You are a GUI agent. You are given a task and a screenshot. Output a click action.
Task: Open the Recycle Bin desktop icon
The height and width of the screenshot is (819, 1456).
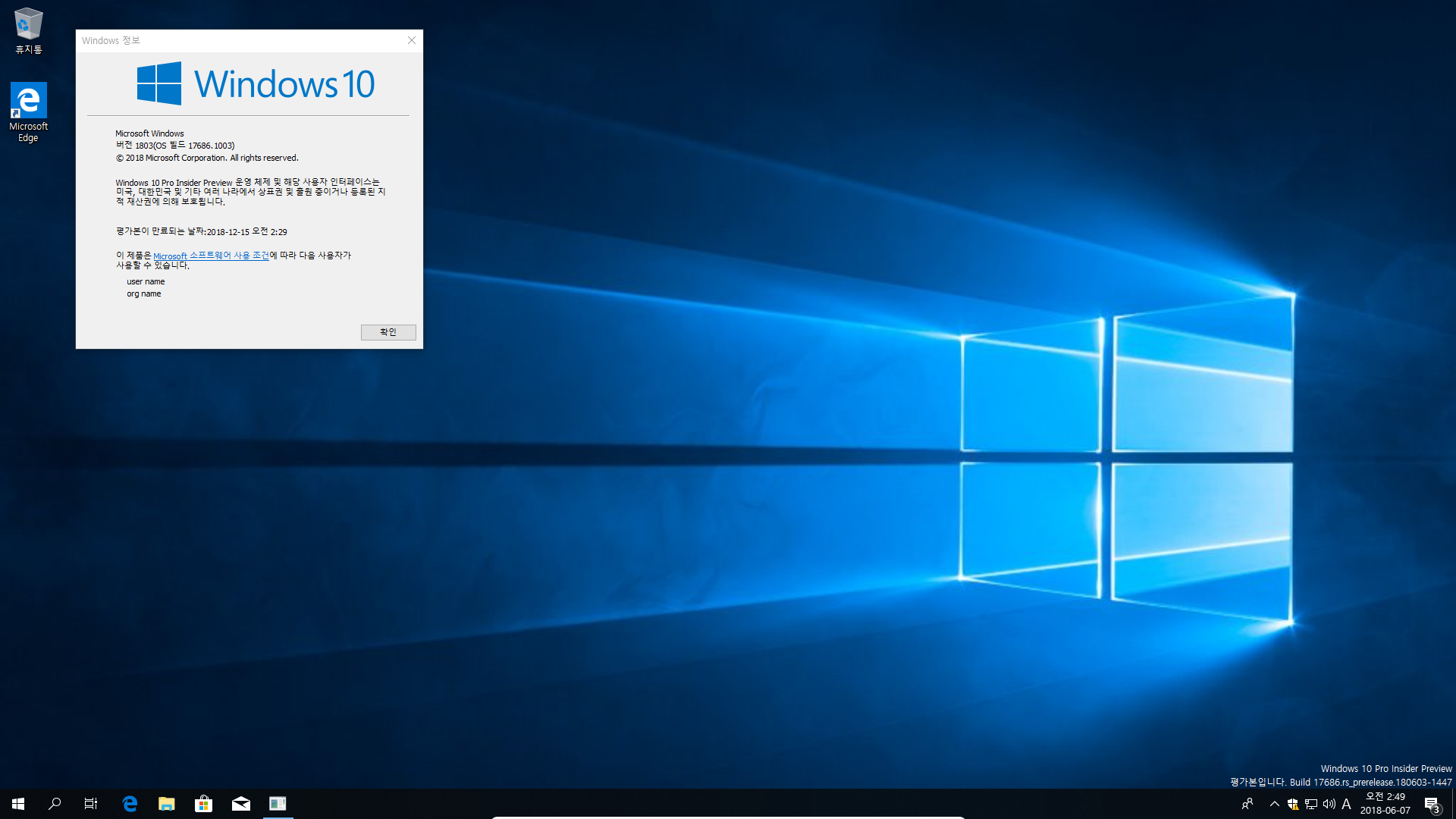(28, 31)
